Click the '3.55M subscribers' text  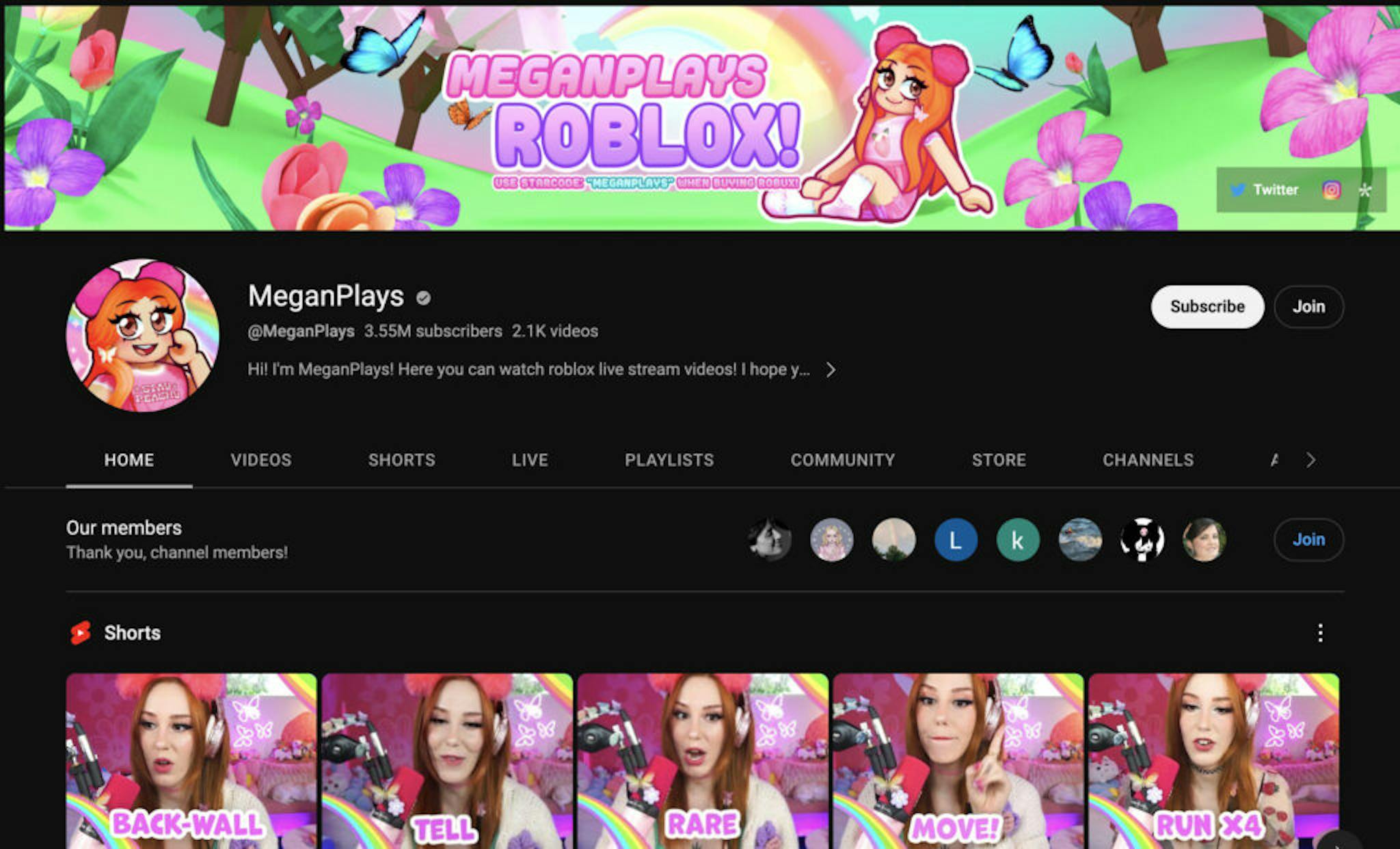pos(433,332)
